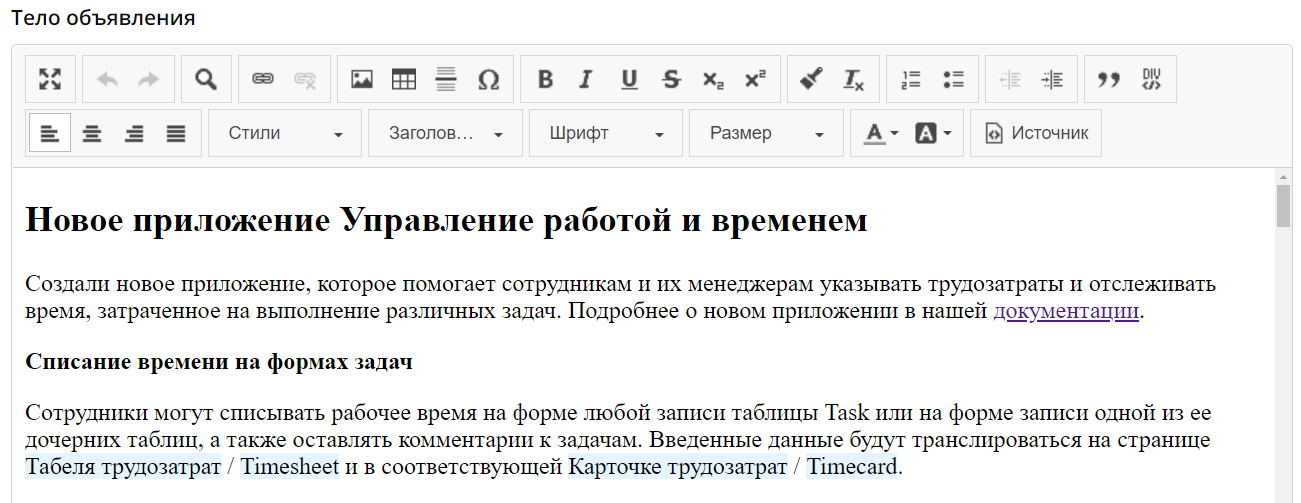Toggle italic formatting
The width and height of the screenshot is (1301, 503).
click(x=587, y=80)
